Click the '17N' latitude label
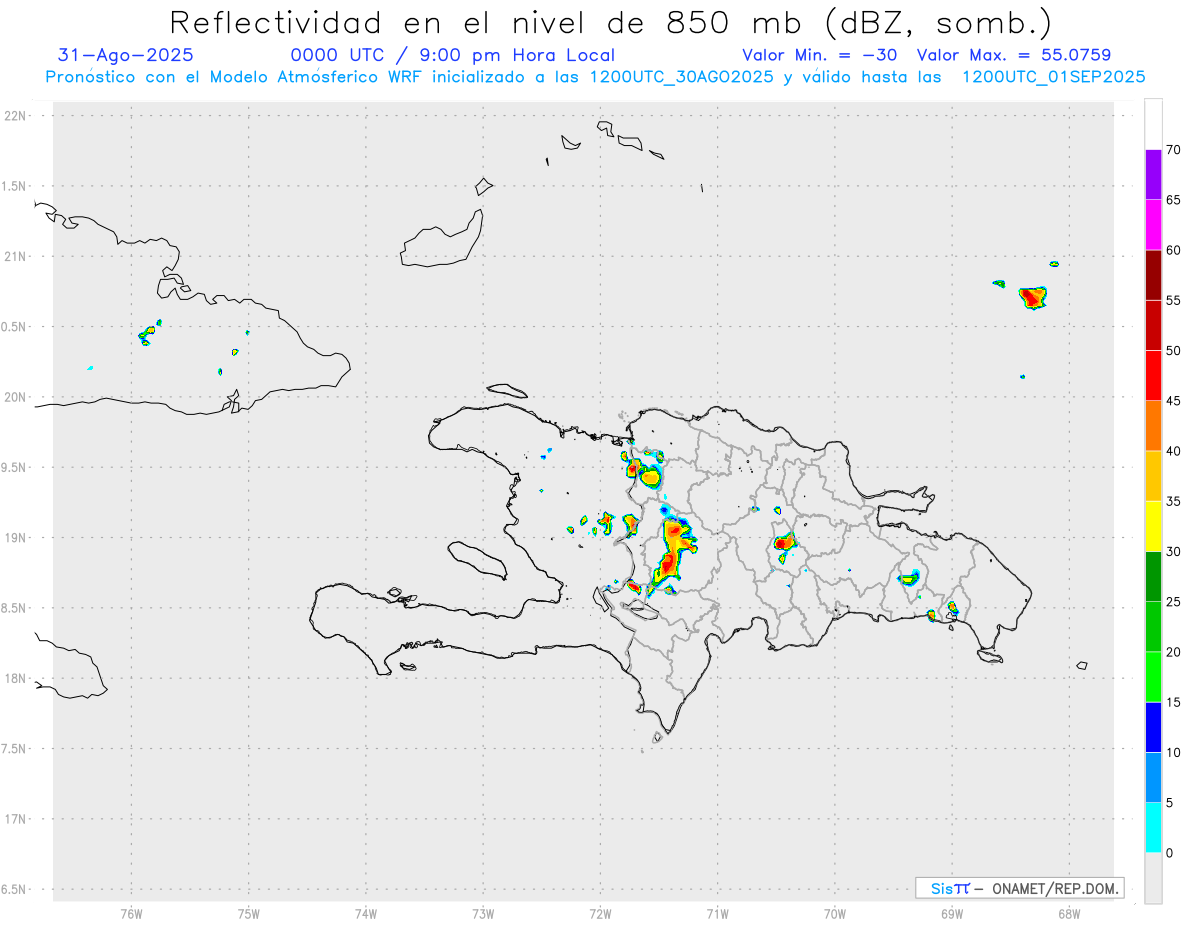Image resolution: width=1200 pixels, height=927 pixels. click(16, 819)
